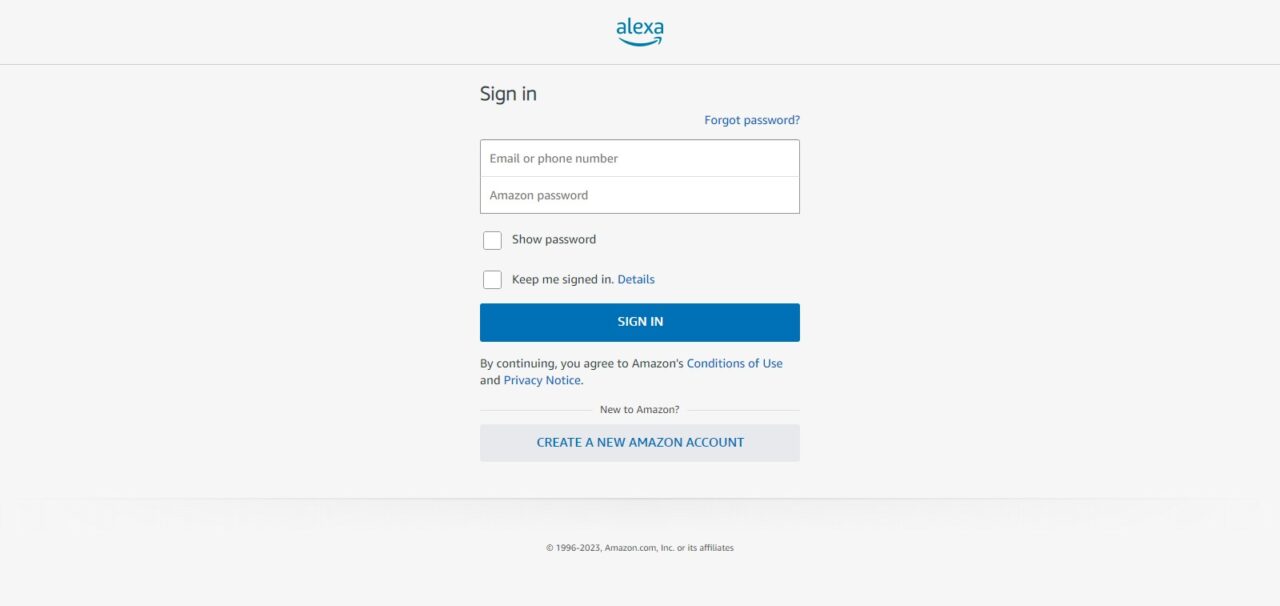Open the Conditions of Use link
Viewport: 1280px width, 606px height.
point(735,364)
